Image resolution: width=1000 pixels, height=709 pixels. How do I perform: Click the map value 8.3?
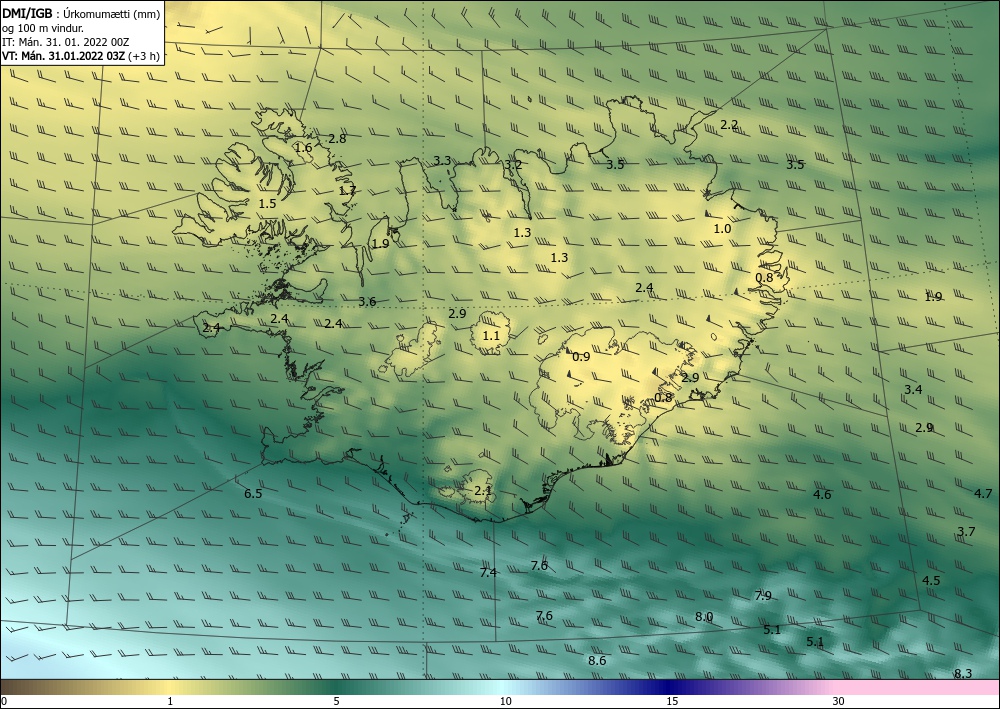963,673
